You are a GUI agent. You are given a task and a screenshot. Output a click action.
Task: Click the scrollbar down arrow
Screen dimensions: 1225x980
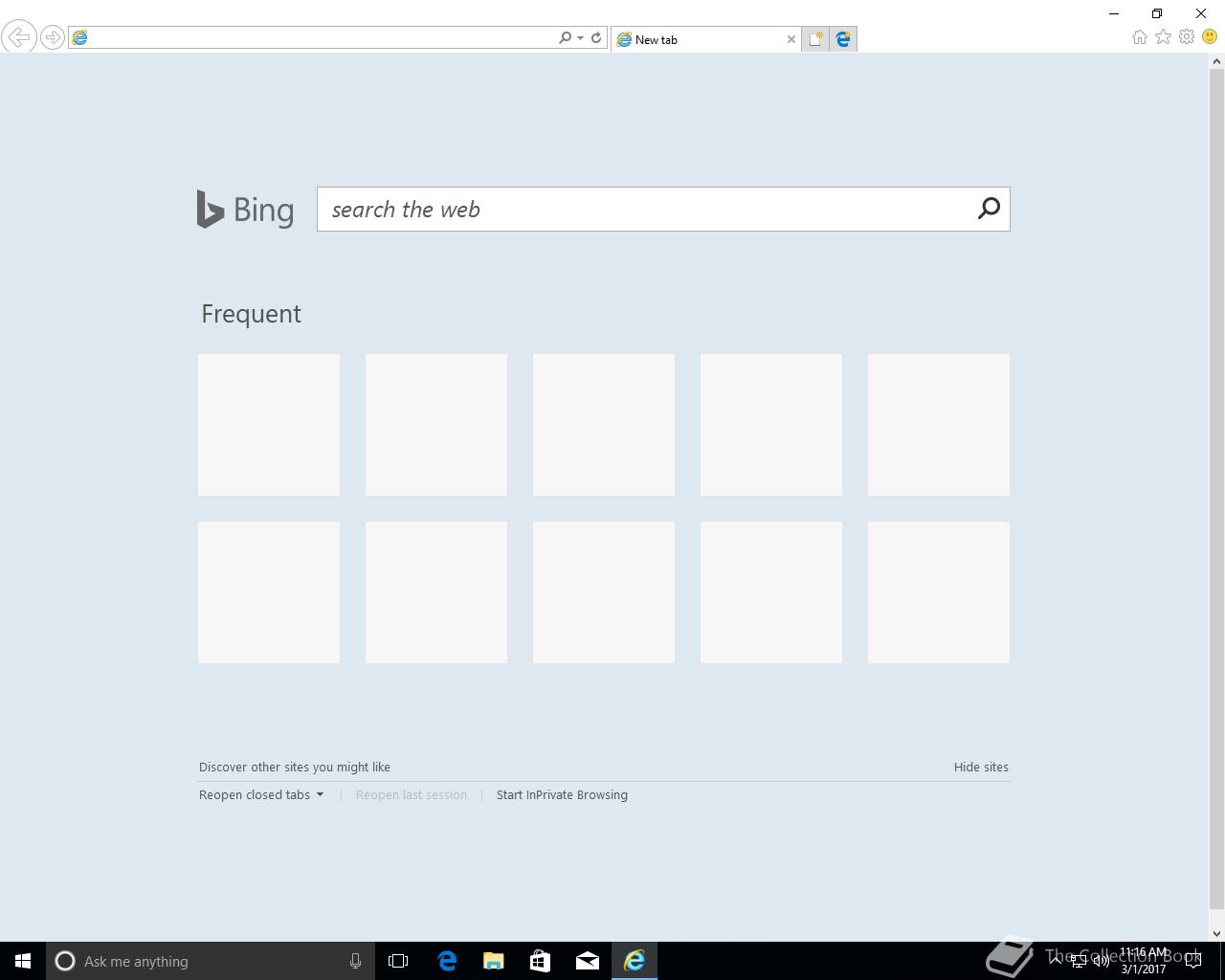click(1217, 934)
